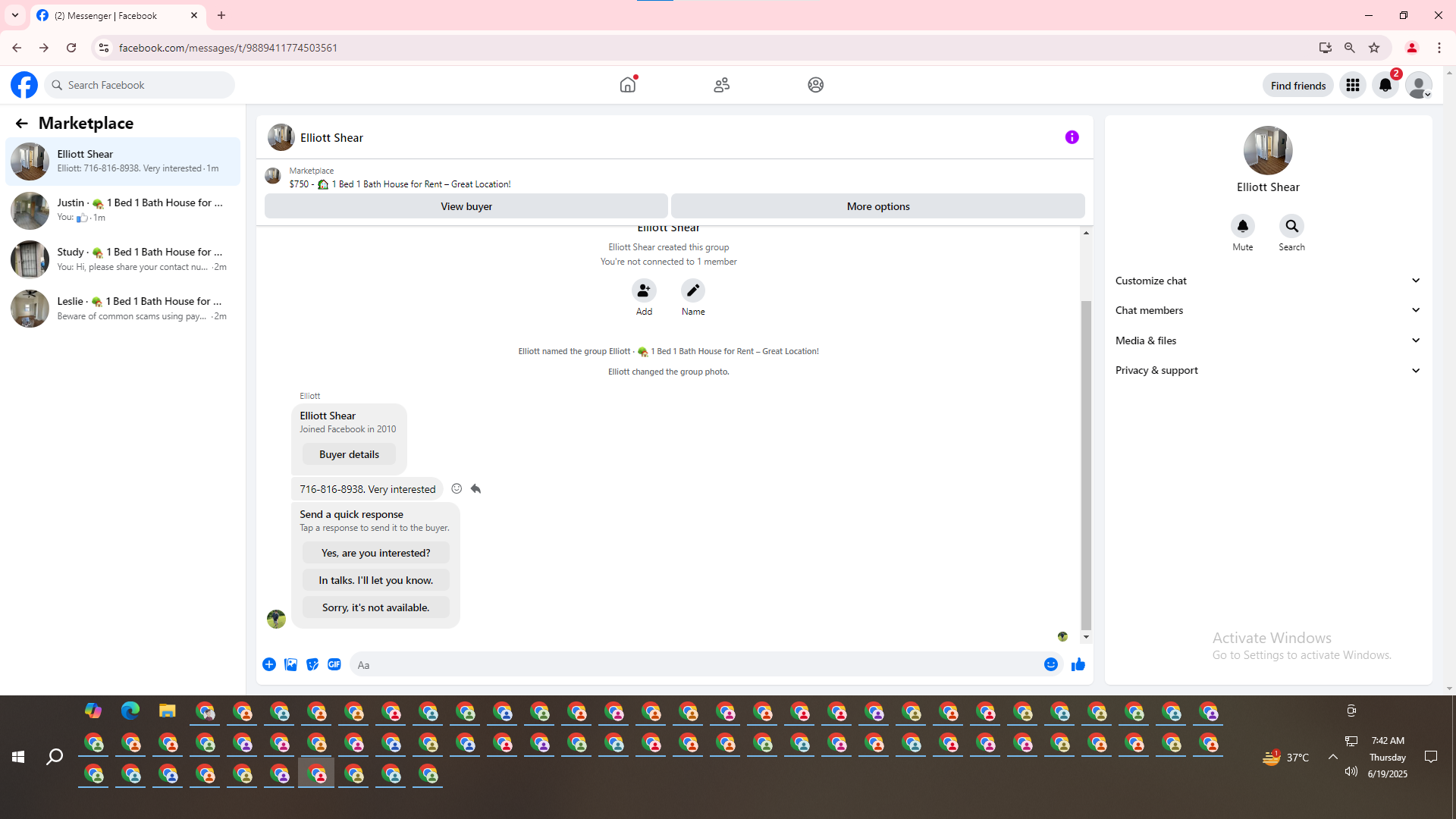
Task: Open the Chrome profile avatar
Action: [1412, 48]
